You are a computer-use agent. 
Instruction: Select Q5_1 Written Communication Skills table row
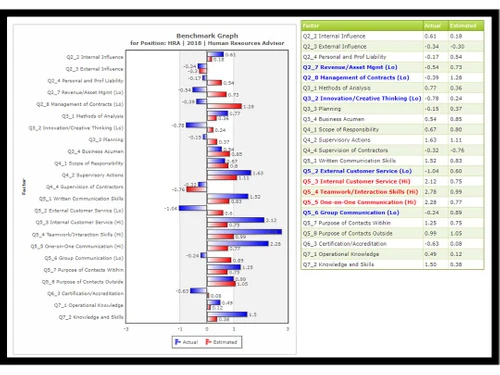coord(392,160)
